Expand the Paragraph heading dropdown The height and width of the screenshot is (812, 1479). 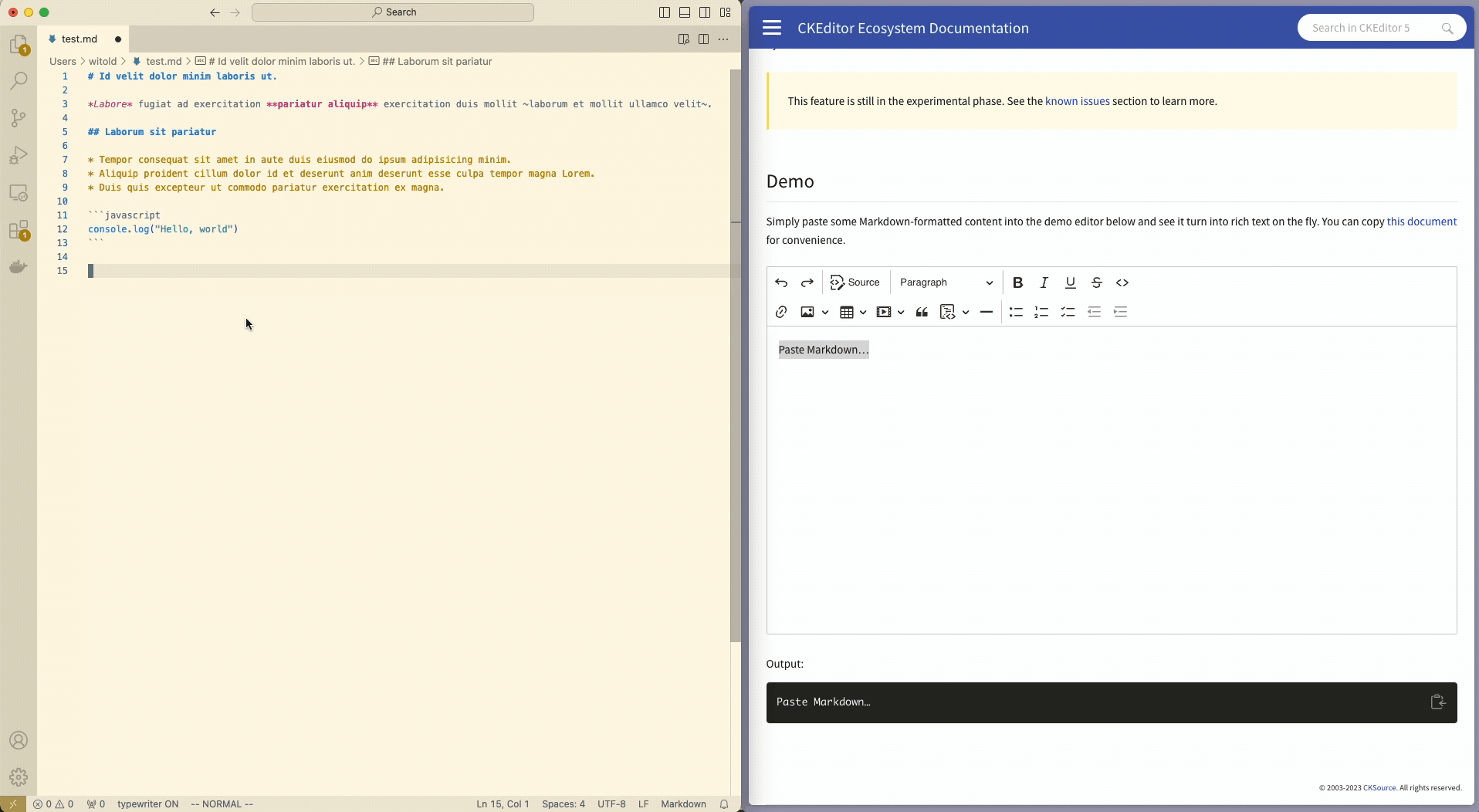coord(946,283)
